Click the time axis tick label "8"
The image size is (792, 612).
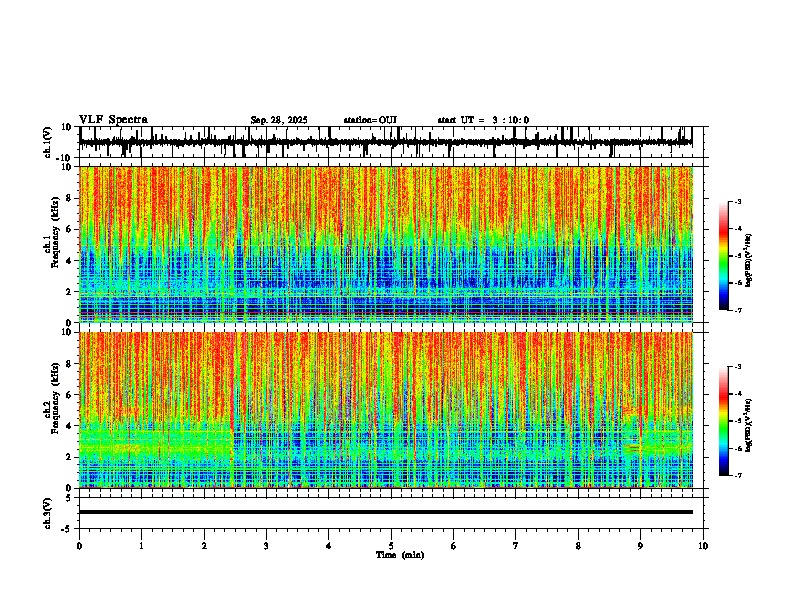[578, 546]
